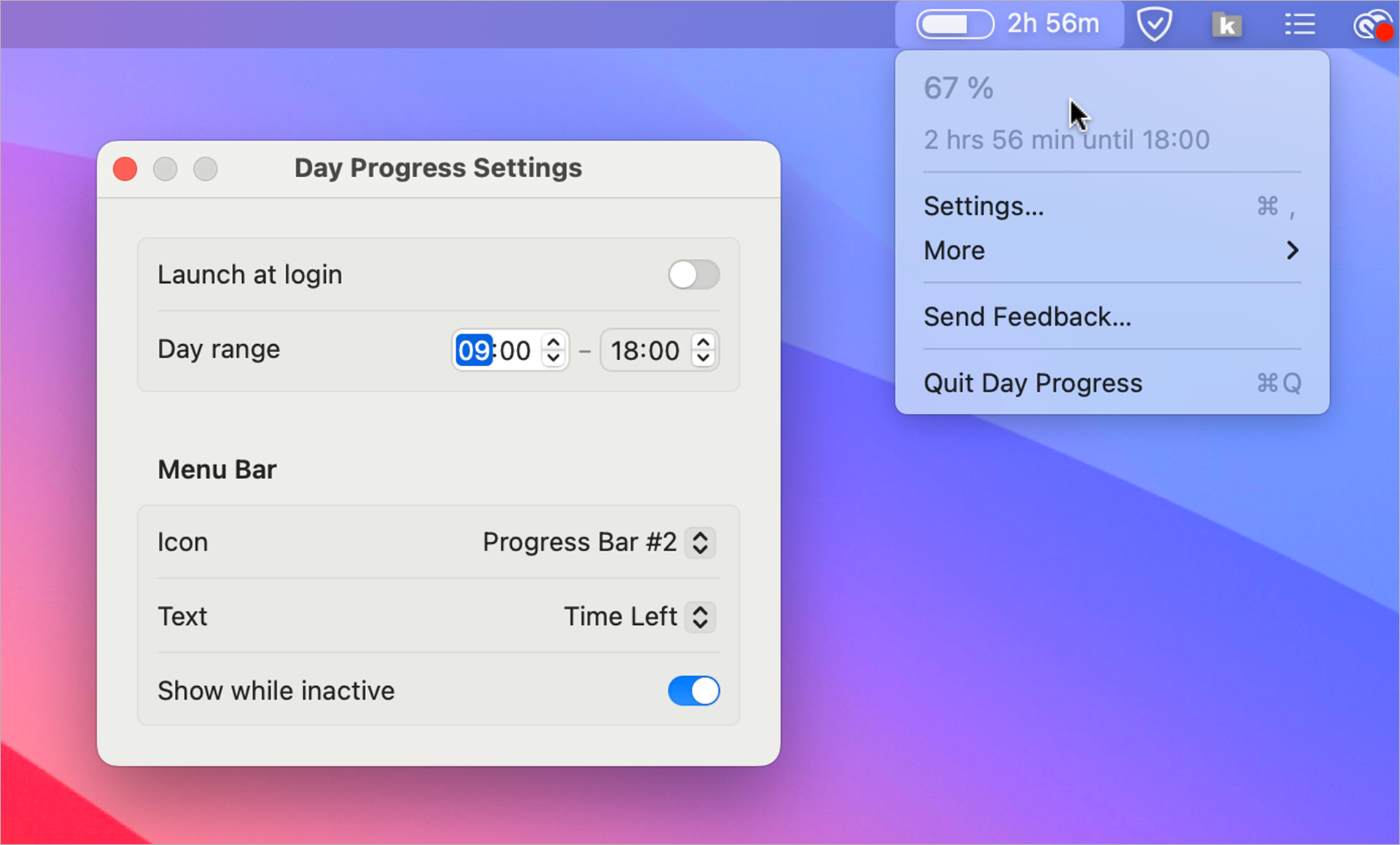This screenshot has height=845, width=1400.
Task: Open the K app menu bar icon
Action: pos(1226,26)
